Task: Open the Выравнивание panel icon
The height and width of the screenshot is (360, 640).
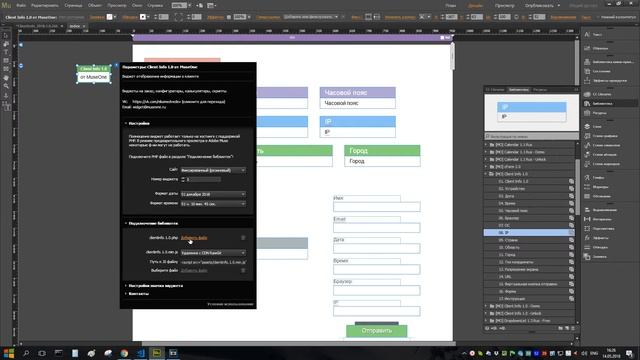Action: click(x=587, y=210)
